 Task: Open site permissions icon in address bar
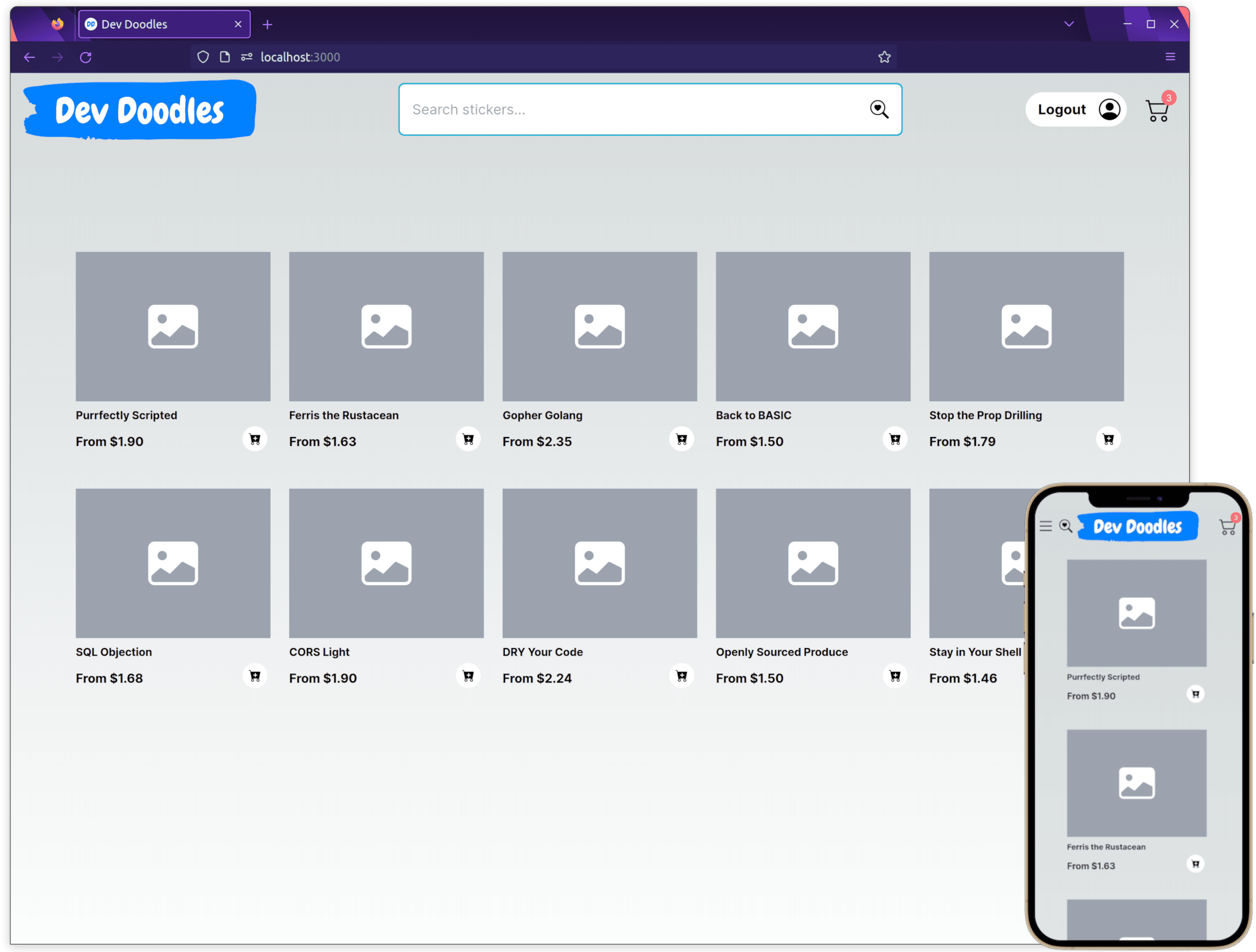[246, 57]
